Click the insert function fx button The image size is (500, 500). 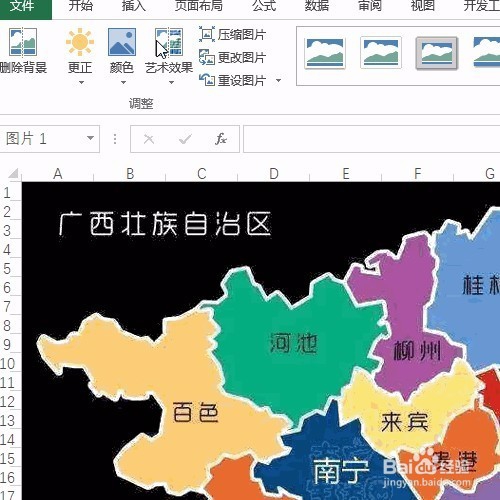221,139
